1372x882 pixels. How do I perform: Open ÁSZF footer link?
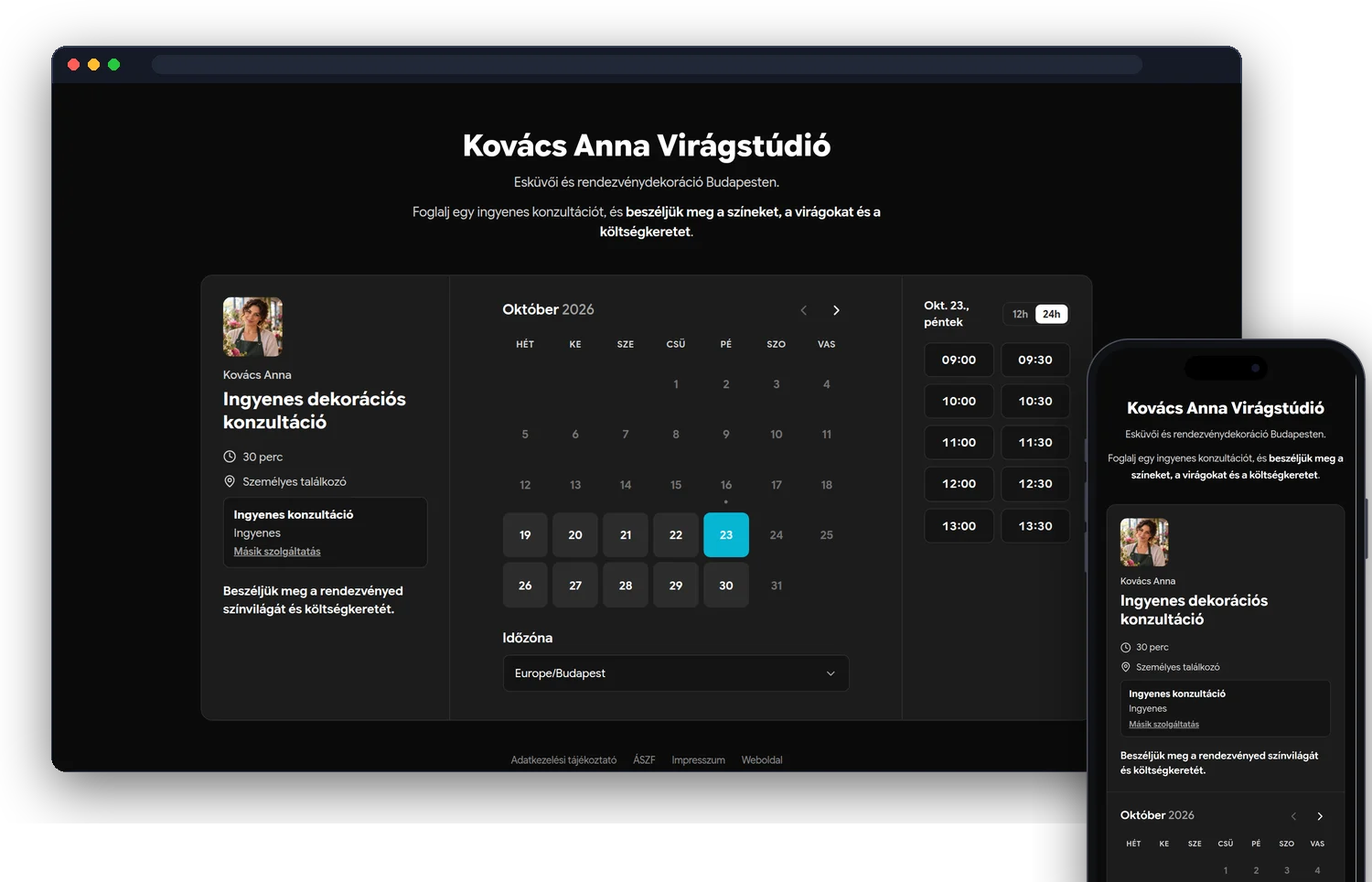(644, 760)
